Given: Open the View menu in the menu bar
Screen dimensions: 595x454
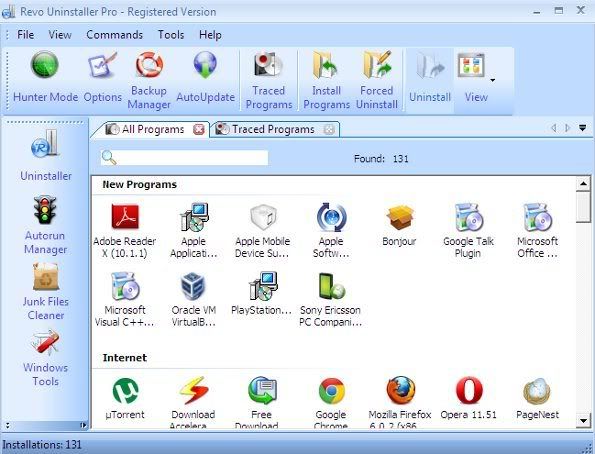Looking at the screenshot, I should [x=60, y=35].
